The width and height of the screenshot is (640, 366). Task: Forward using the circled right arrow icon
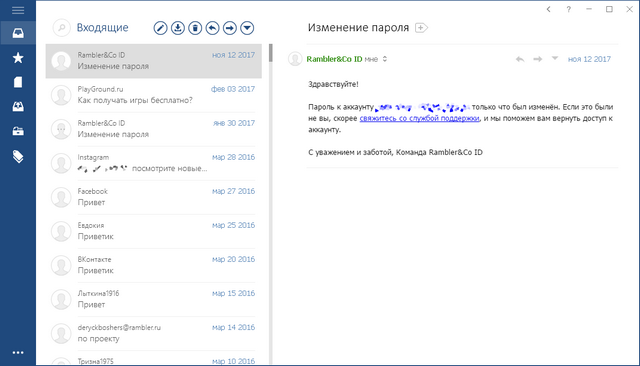pos(230,28)
